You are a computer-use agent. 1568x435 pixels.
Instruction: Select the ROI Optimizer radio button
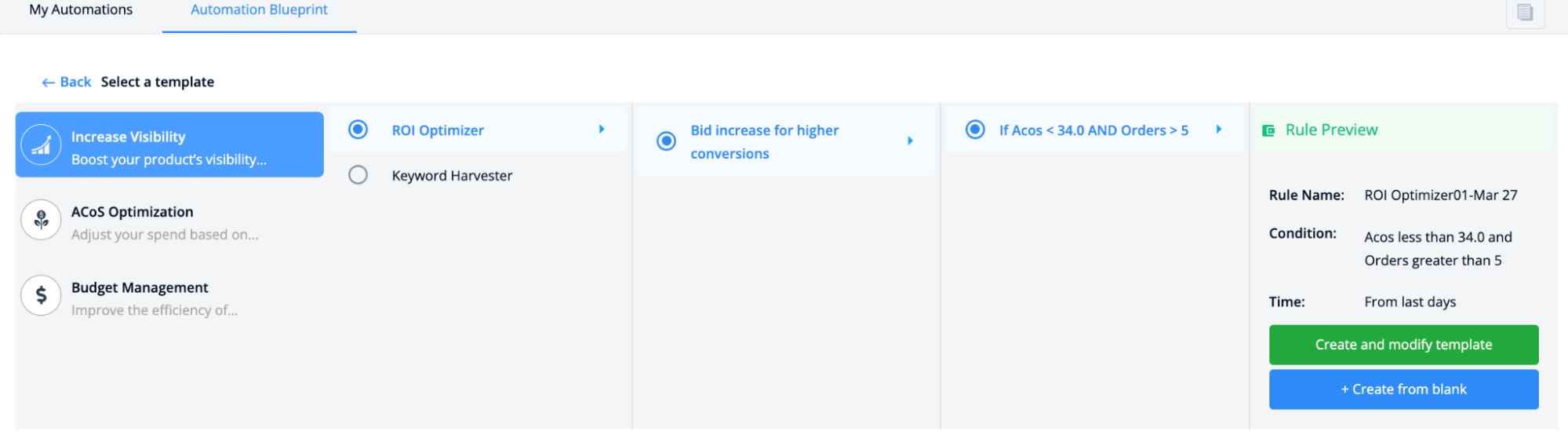click(358, 130)
